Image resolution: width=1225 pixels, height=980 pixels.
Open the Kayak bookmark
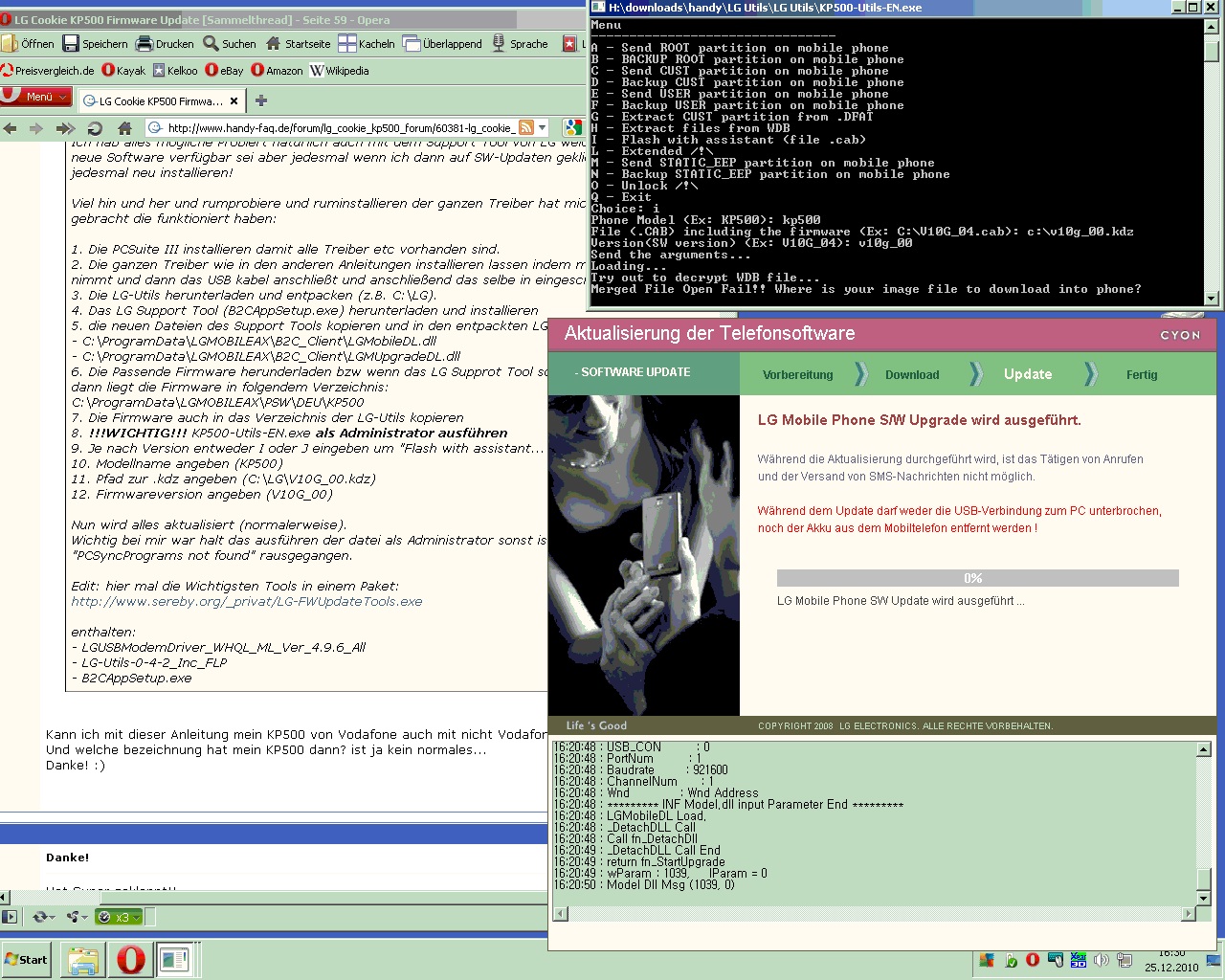pos(123,70)
